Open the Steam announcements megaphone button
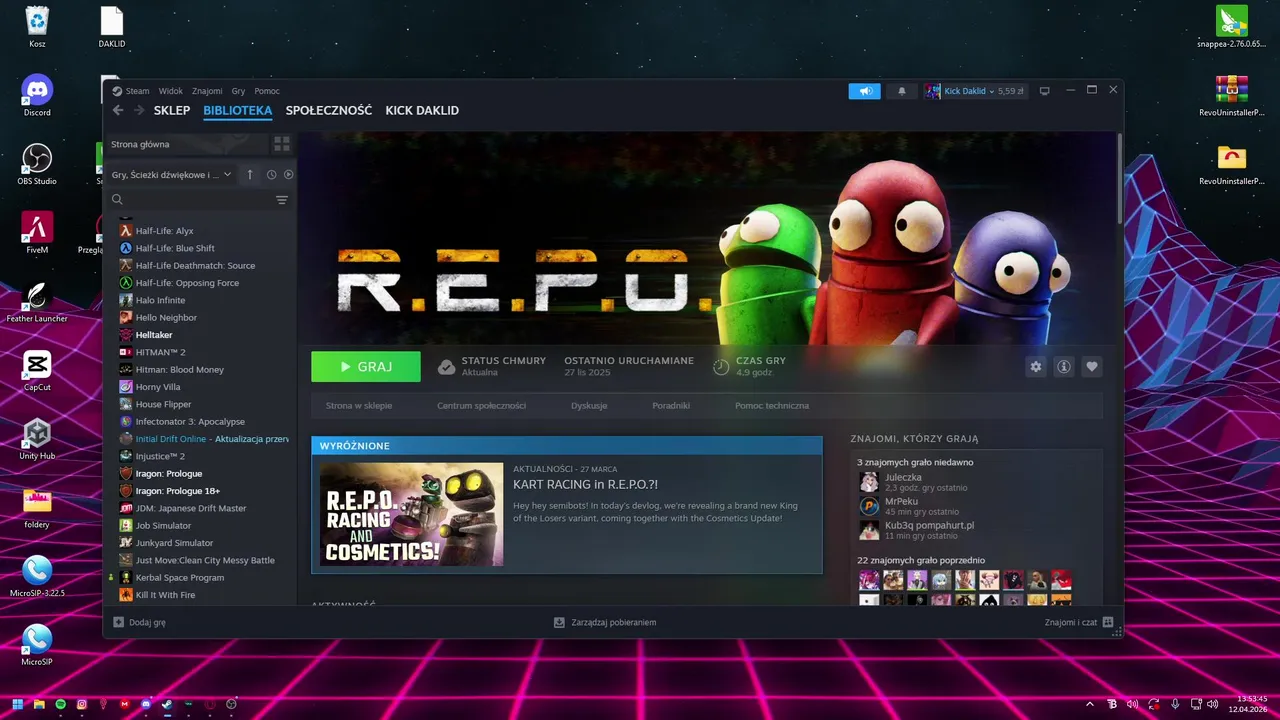The height and width of the screenshot is (720, 1280). pos(865,91)
